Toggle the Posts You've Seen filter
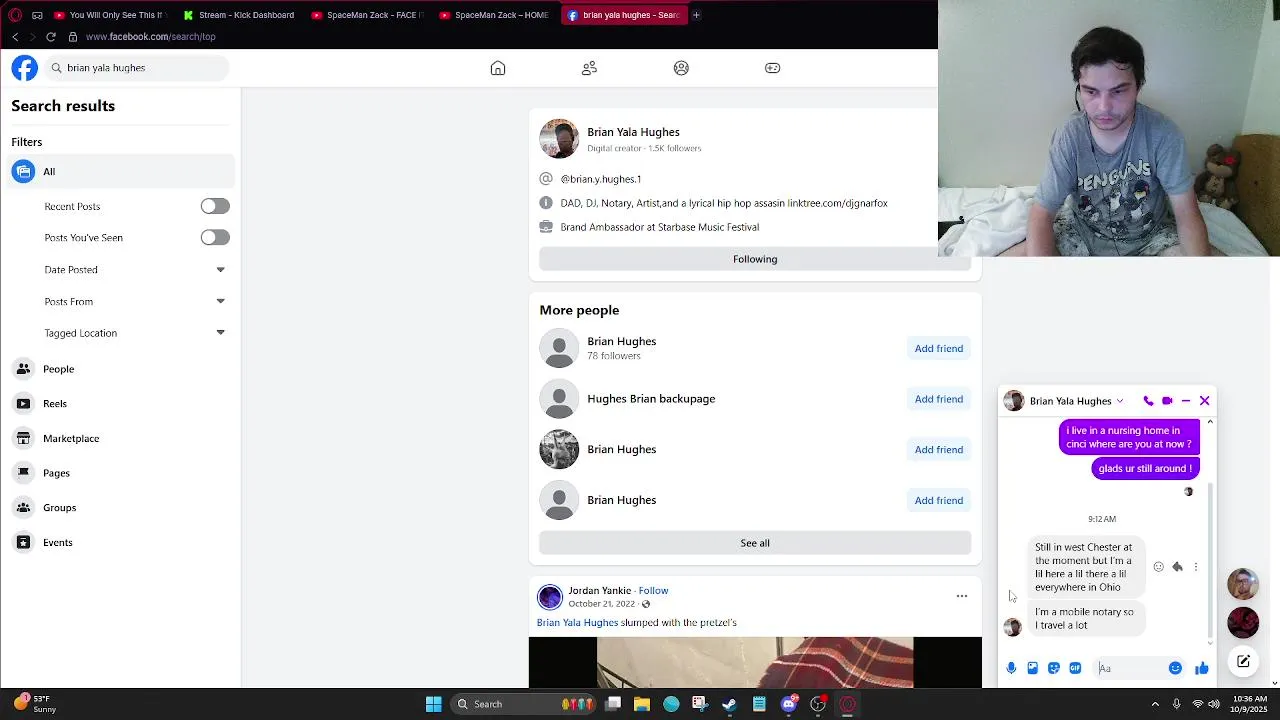This screenshot has width=1280, height=720. coord(215,237)
